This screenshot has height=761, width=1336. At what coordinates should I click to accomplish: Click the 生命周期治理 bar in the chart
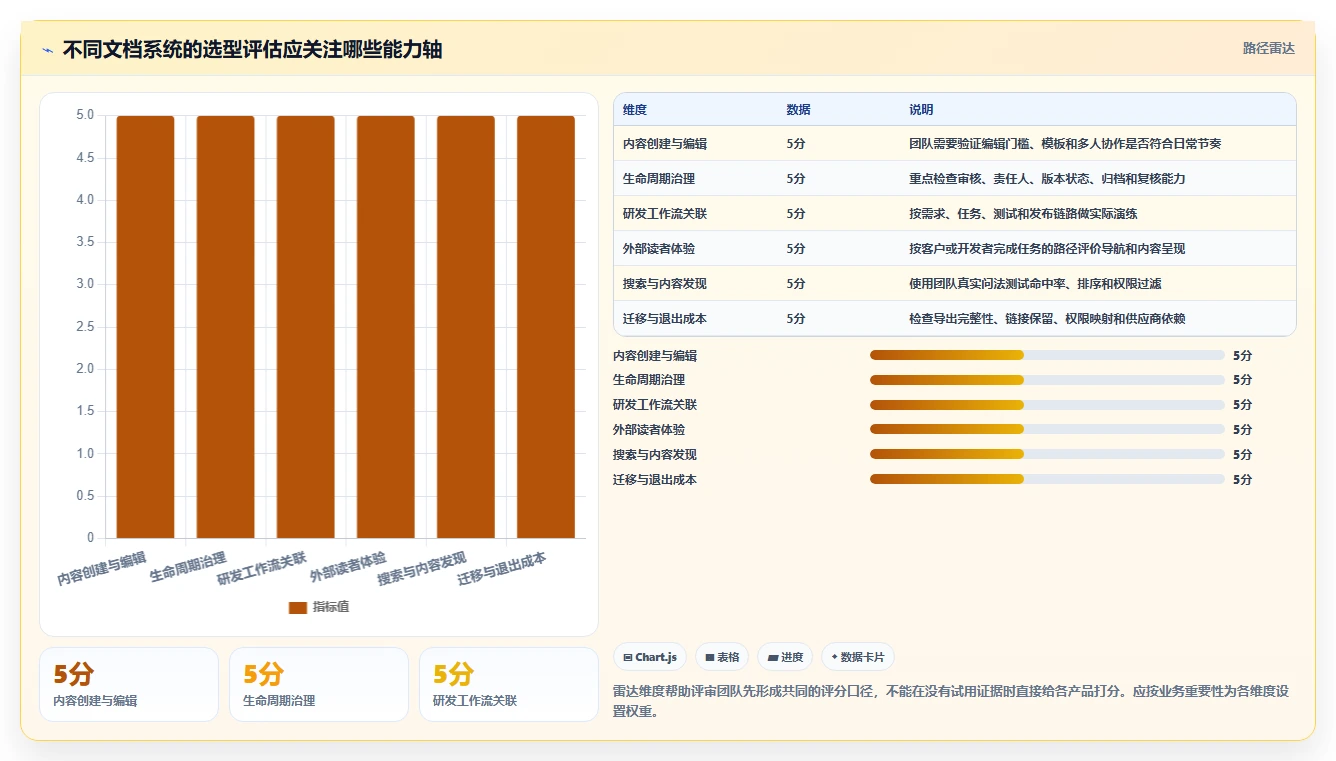click(225, 327)
